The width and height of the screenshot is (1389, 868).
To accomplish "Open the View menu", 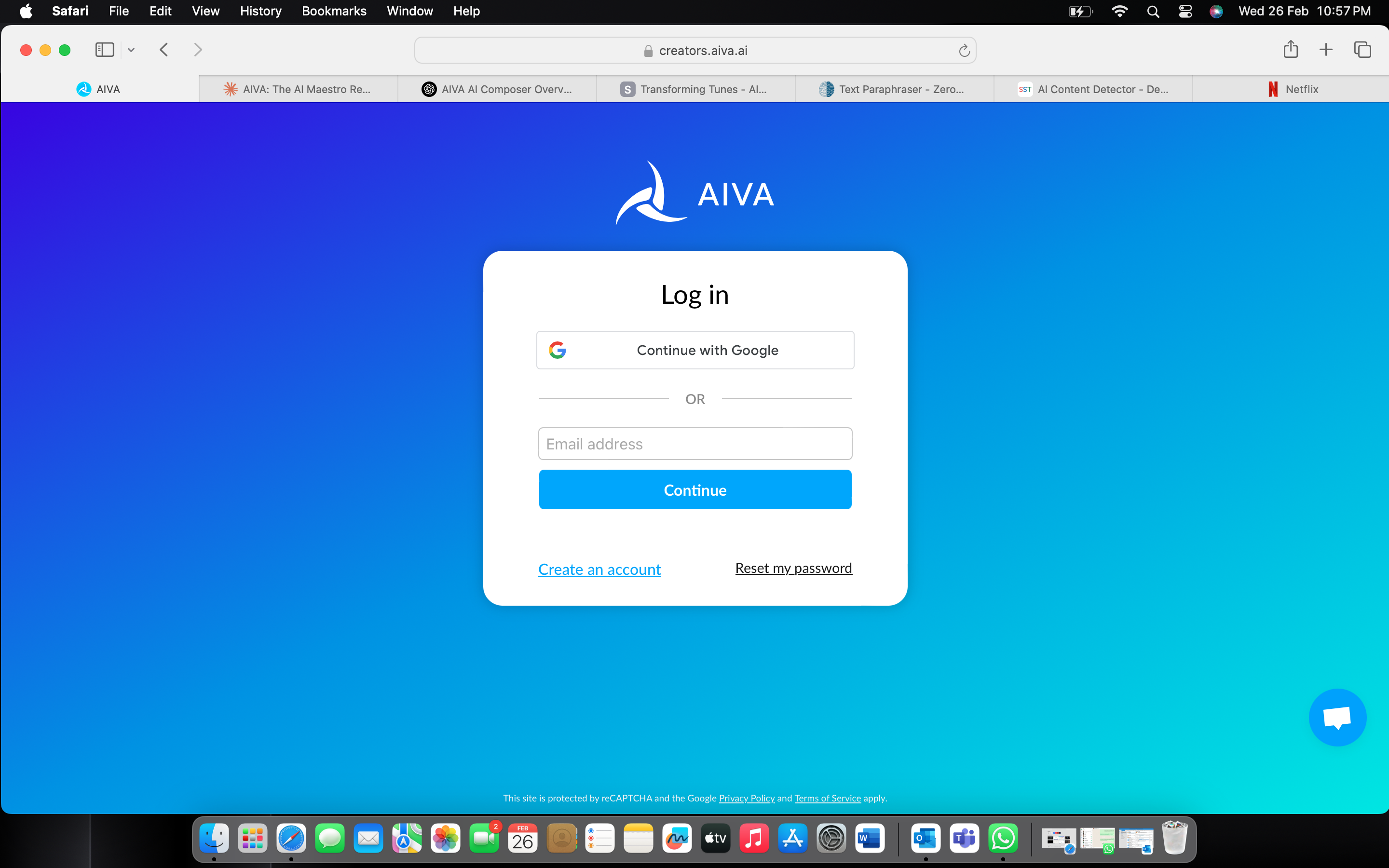I will pos(205,11).
